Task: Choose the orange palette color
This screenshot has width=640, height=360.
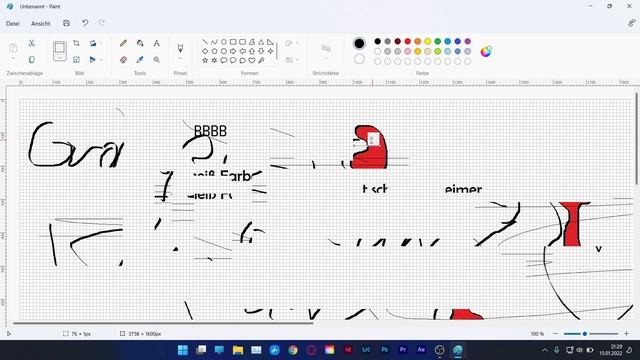Action: (418, 41)
